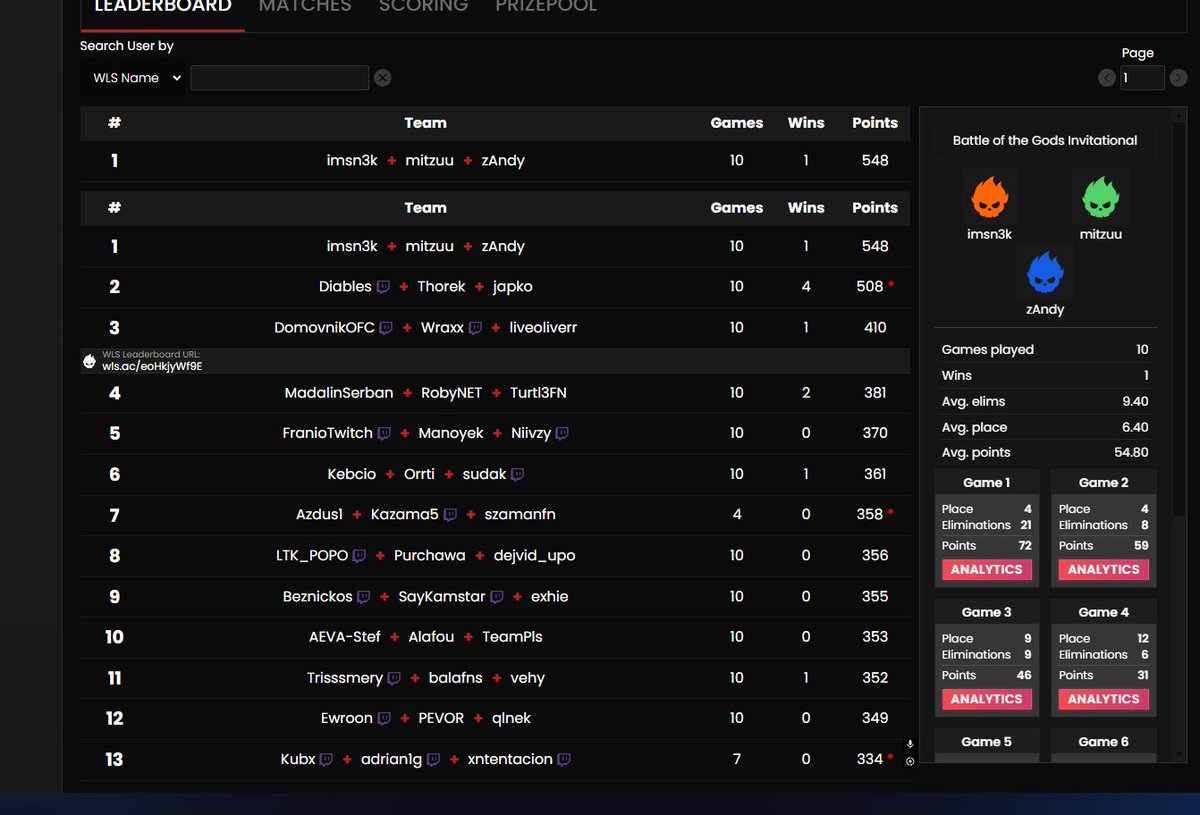Open Trisssmery Twitch icon

click(x=394, y=678)
